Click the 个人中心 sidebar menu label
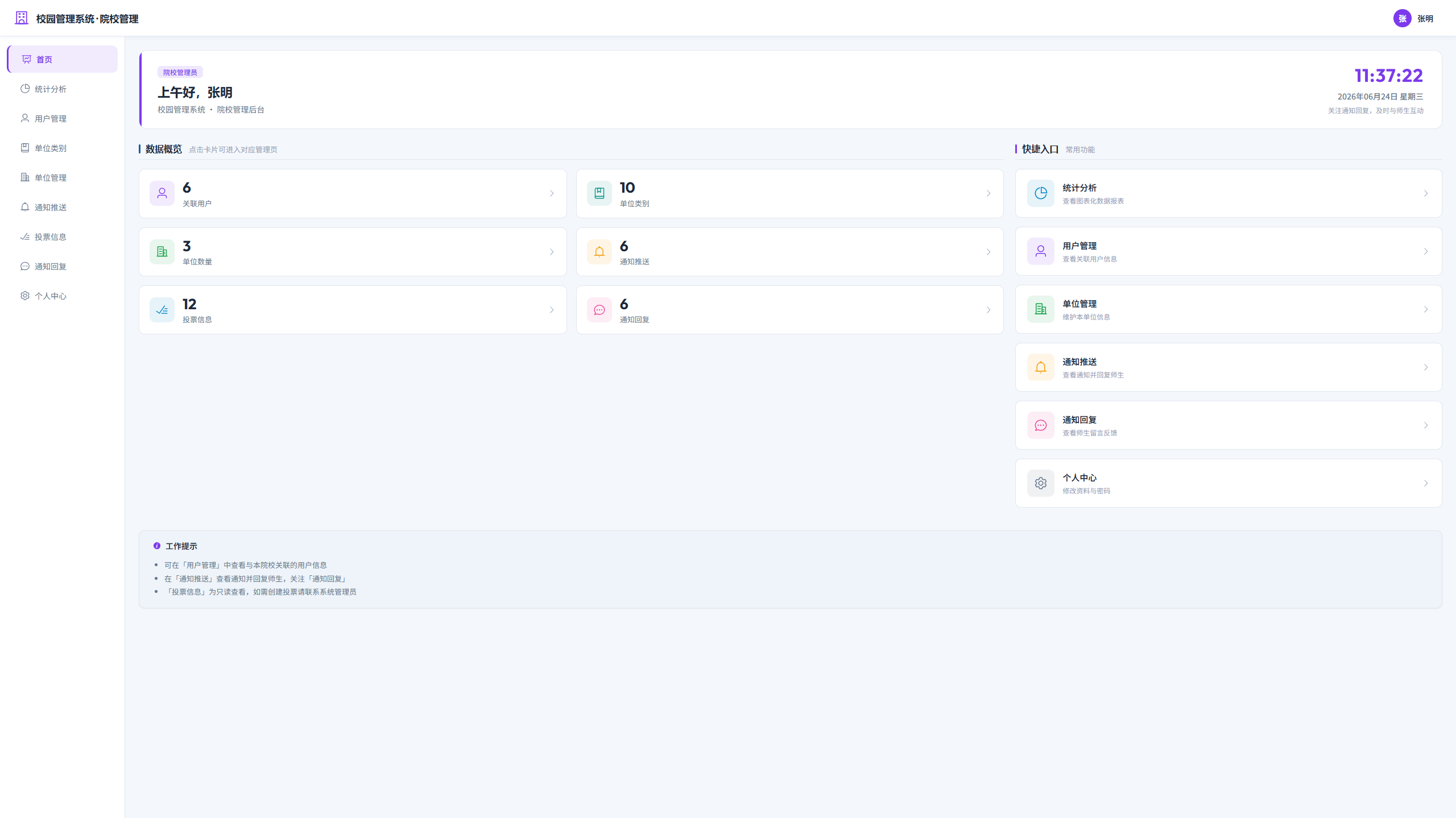Image resolution: width=1456 pixels, height=818 pixels. point(51,296)
